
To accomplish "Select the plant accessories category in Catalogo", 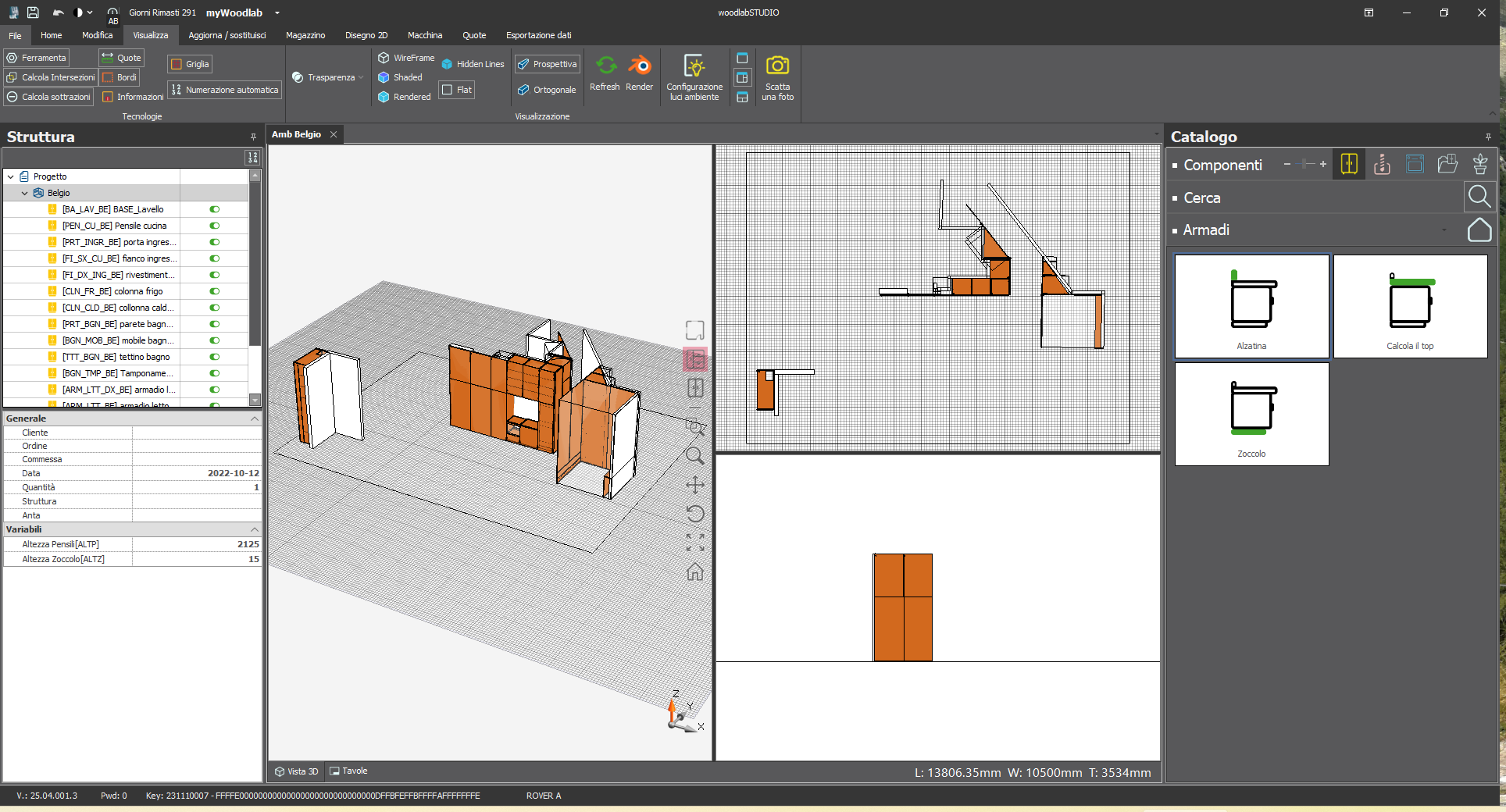I will click(x=1480, y=164).
